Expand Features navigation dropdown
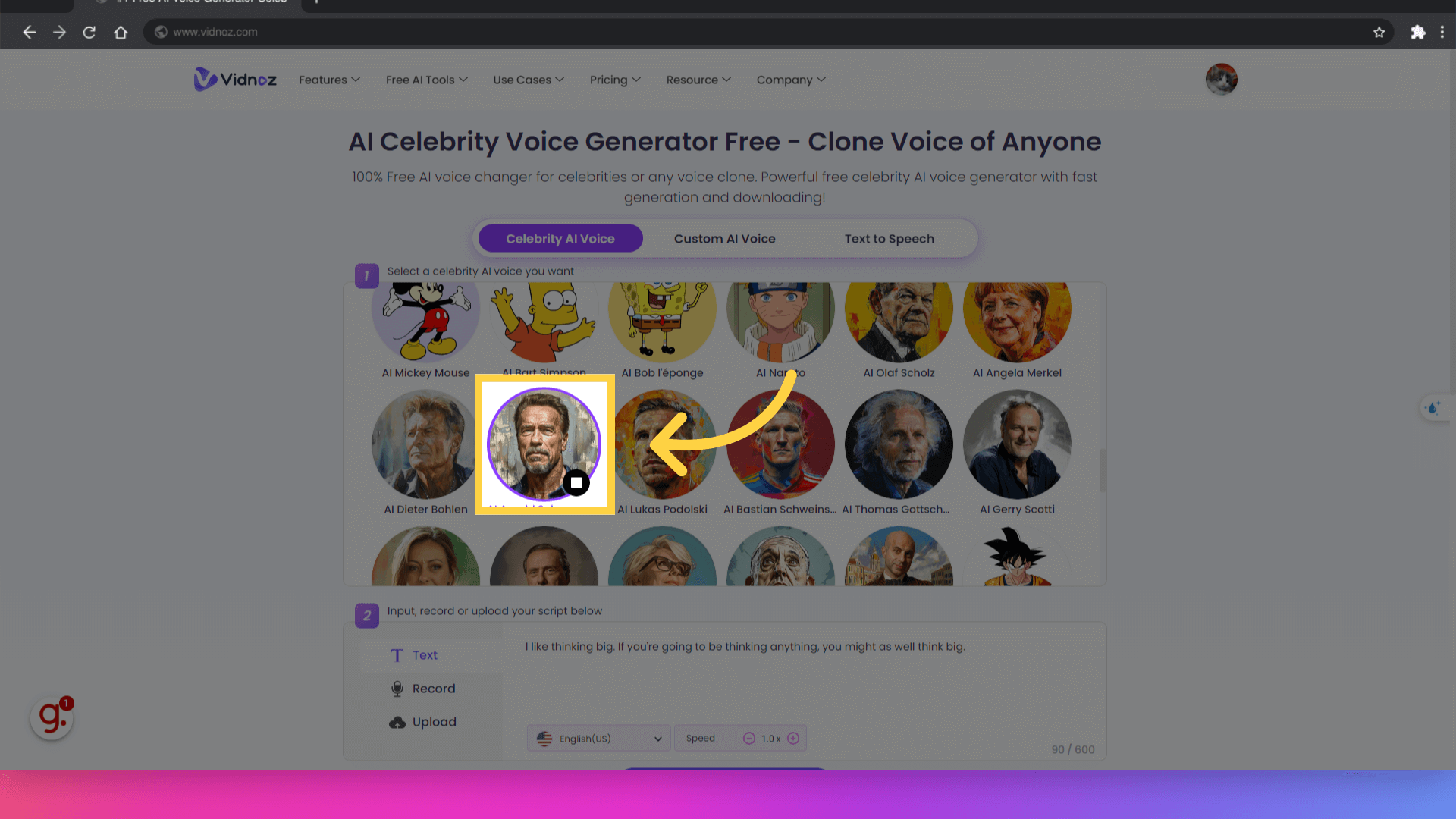Image resolution: width=1456 pixels, height=819 pixels. tap(330, 79)
